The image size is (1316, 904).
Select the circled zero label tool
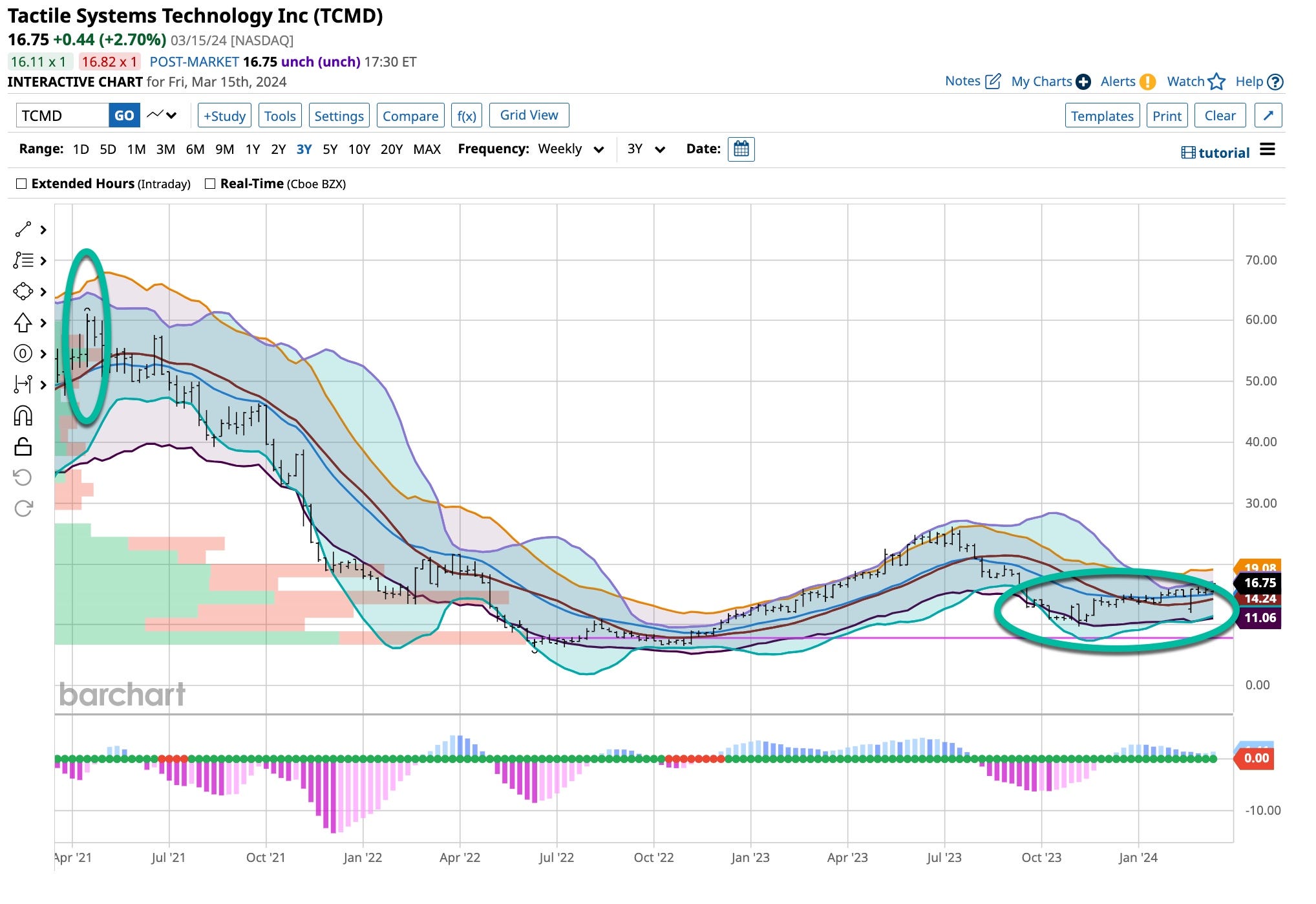23,354
